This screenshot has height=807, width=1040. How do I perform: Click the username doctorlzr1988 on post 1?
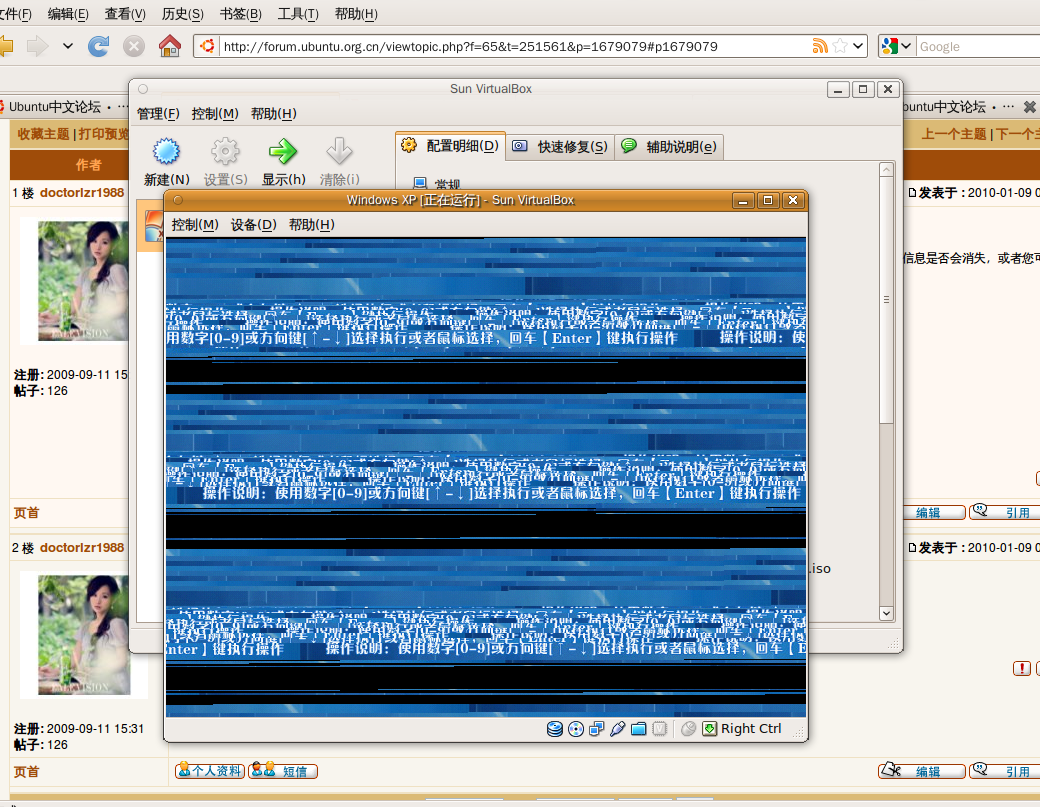pyautogui.click(x=82, y=193)
